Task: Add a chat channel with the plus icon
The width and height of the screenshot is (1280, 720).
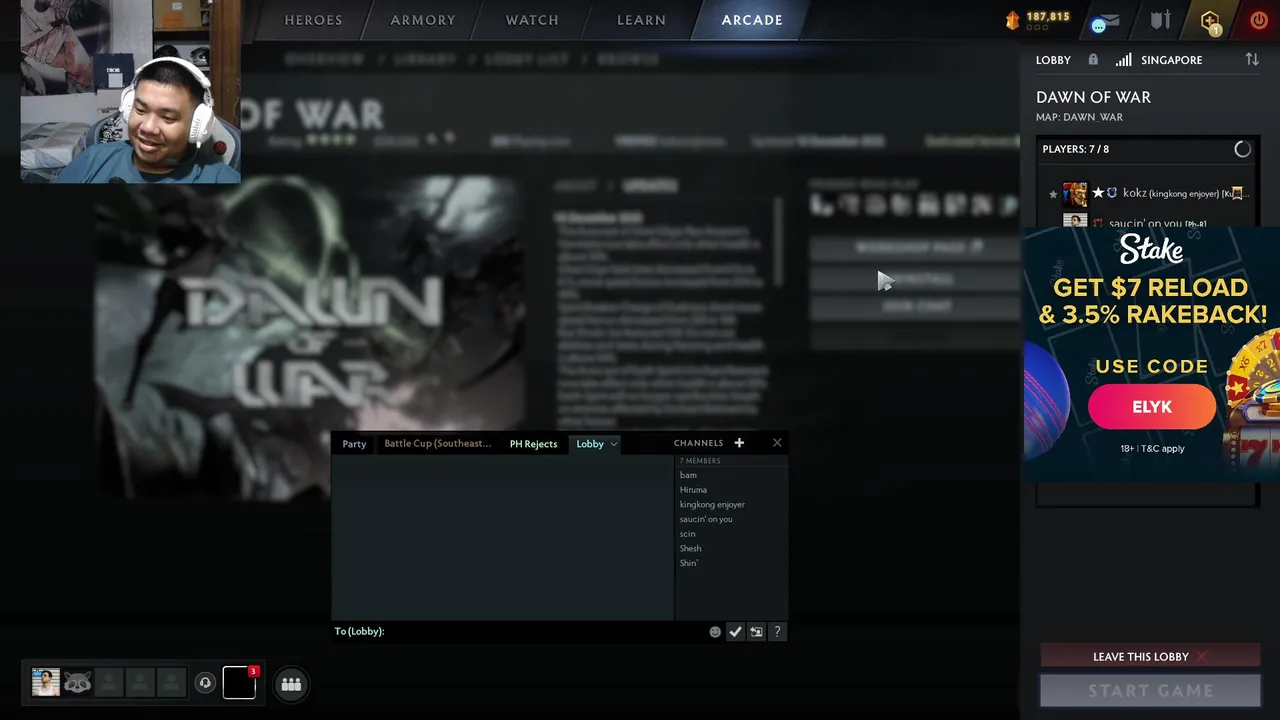Action: point(739,443)
